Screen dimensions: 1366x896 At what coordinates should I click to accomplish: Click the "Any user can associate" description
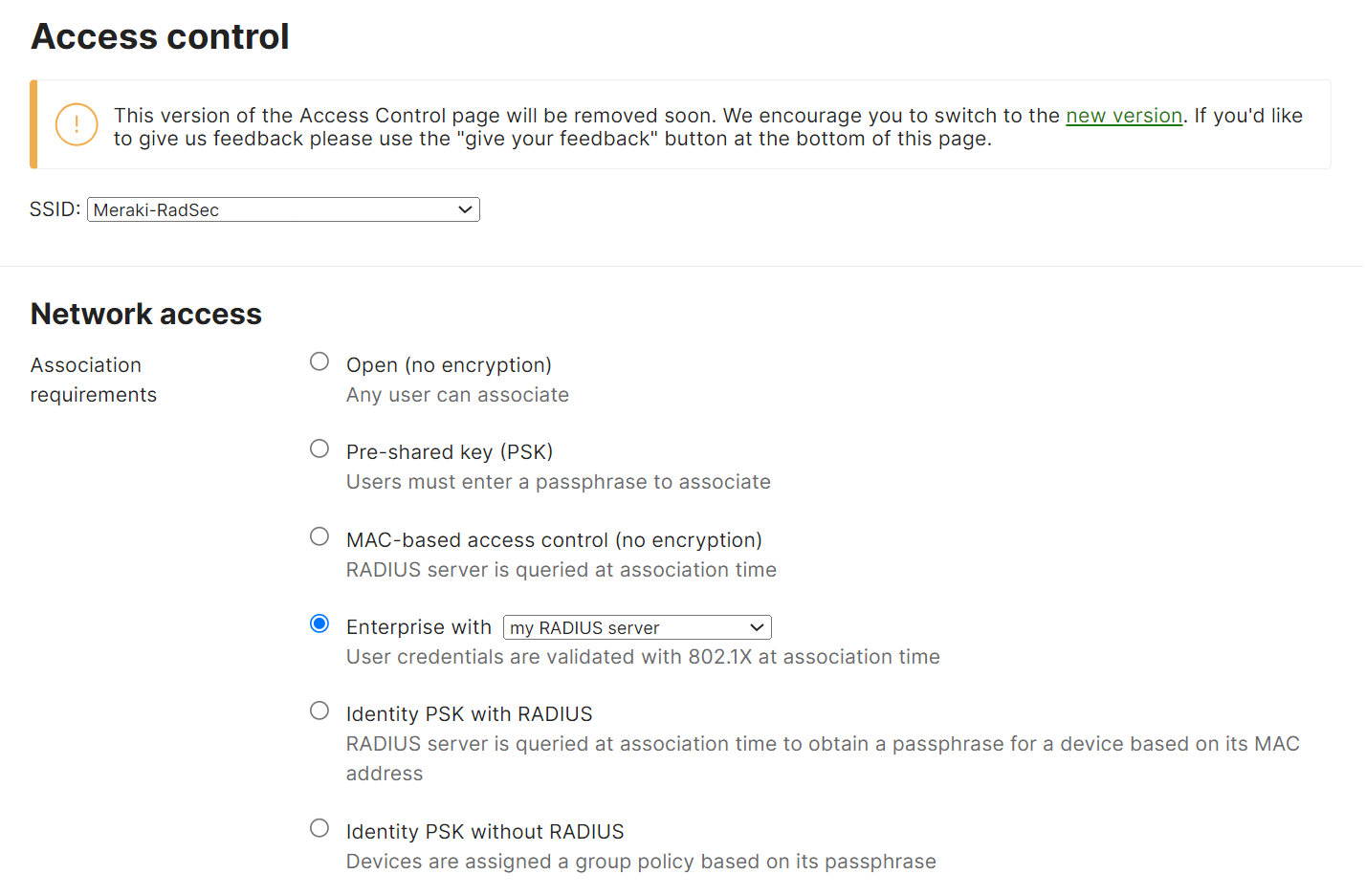click(x=457, y=395)
